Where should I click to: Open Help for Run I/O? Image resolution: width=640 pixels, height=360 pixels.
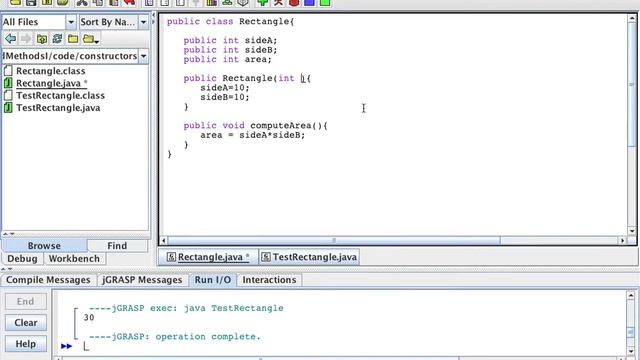[x=26, y=344]
